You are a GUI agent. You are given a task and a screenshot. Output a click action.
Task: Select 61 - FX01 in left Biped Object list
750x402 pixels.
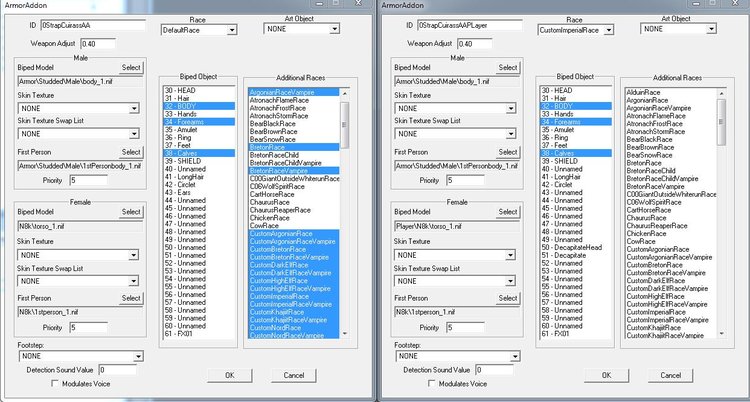[199, 334]
